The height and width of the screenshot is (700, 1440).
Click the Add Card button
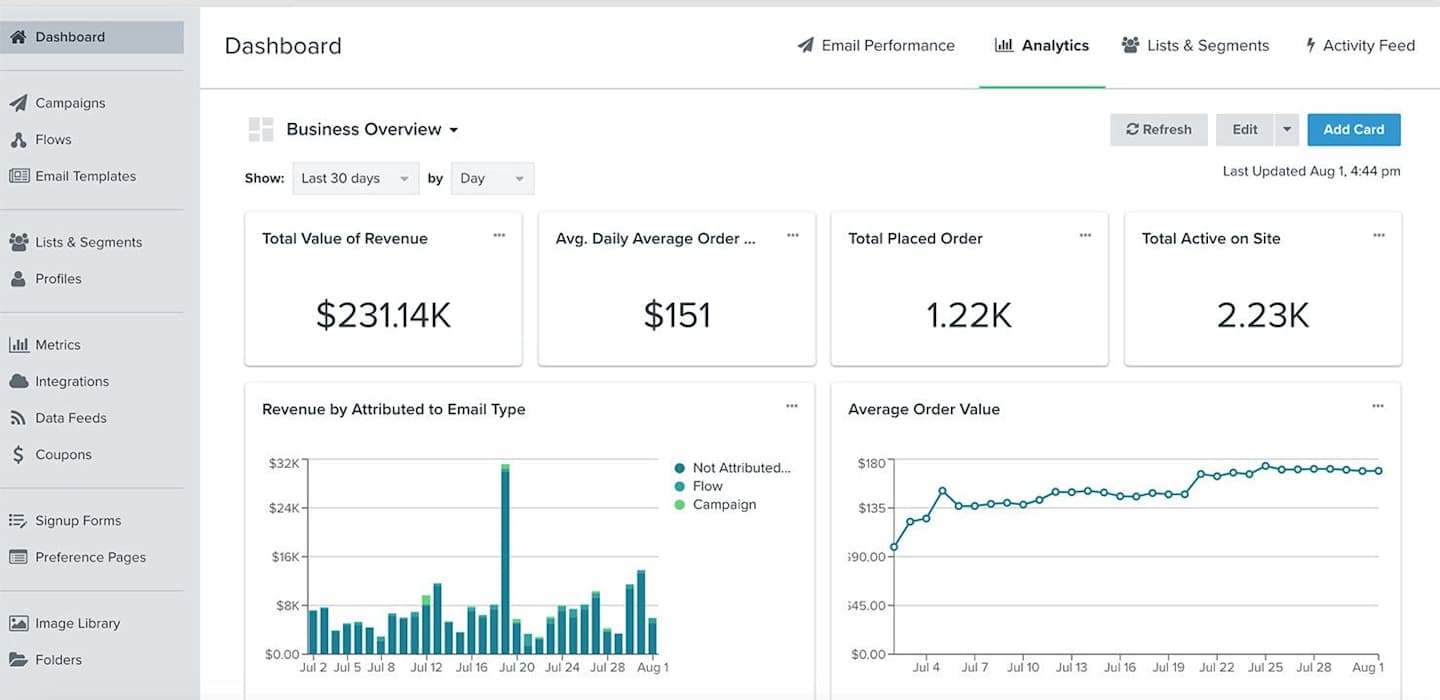coord(1354,130)
